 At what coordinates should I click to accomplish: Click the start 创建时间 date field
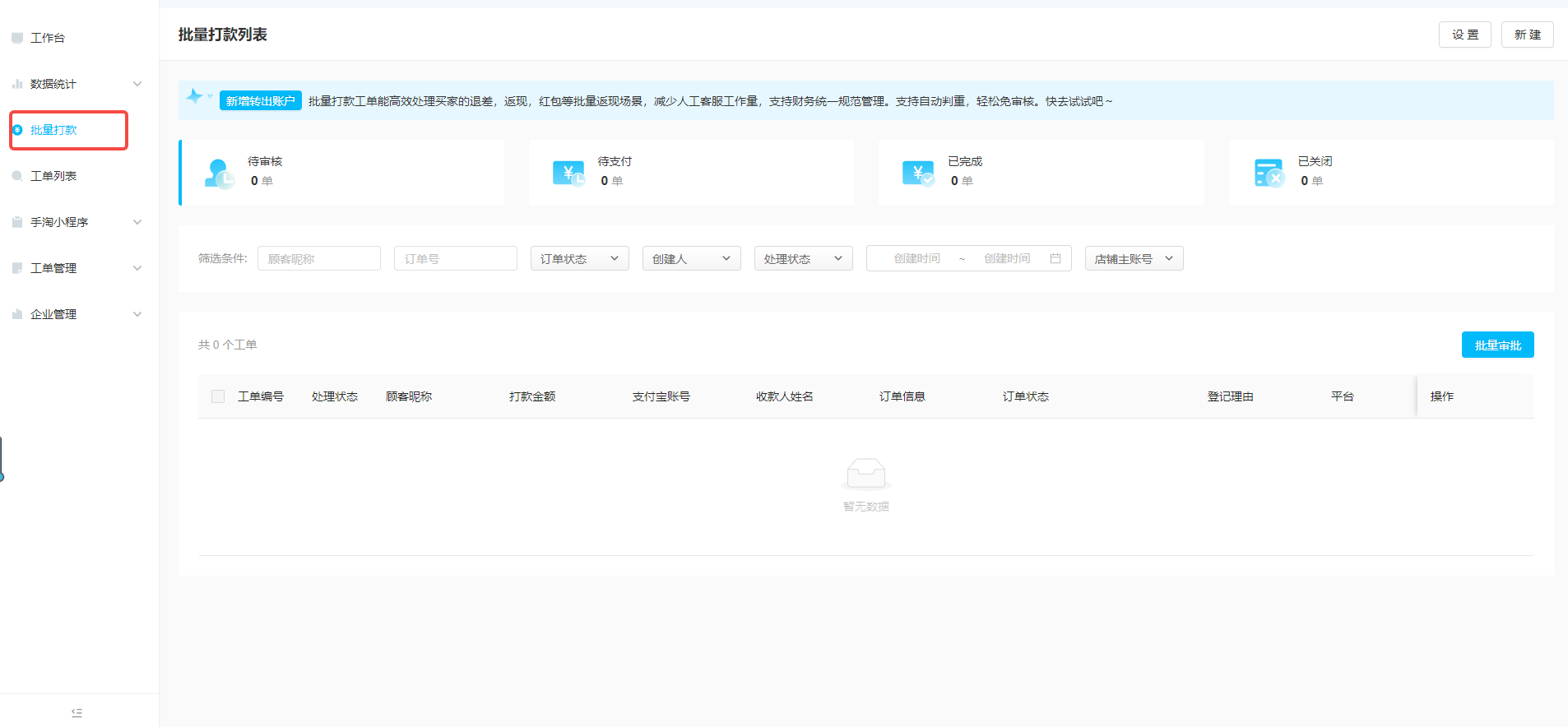point(917,258)
